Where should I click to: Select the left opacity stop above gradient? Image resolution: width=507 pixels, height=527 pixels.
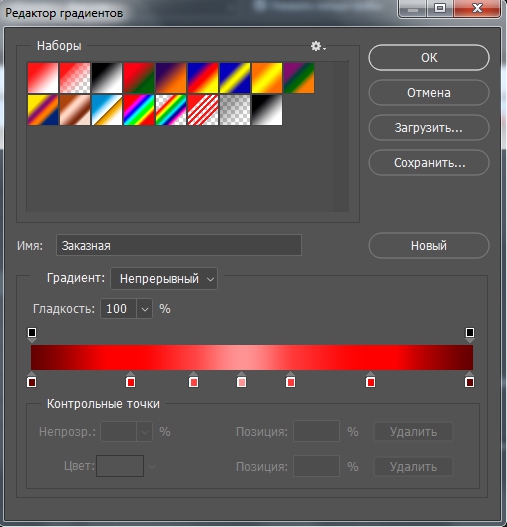[x=32, y=334]
